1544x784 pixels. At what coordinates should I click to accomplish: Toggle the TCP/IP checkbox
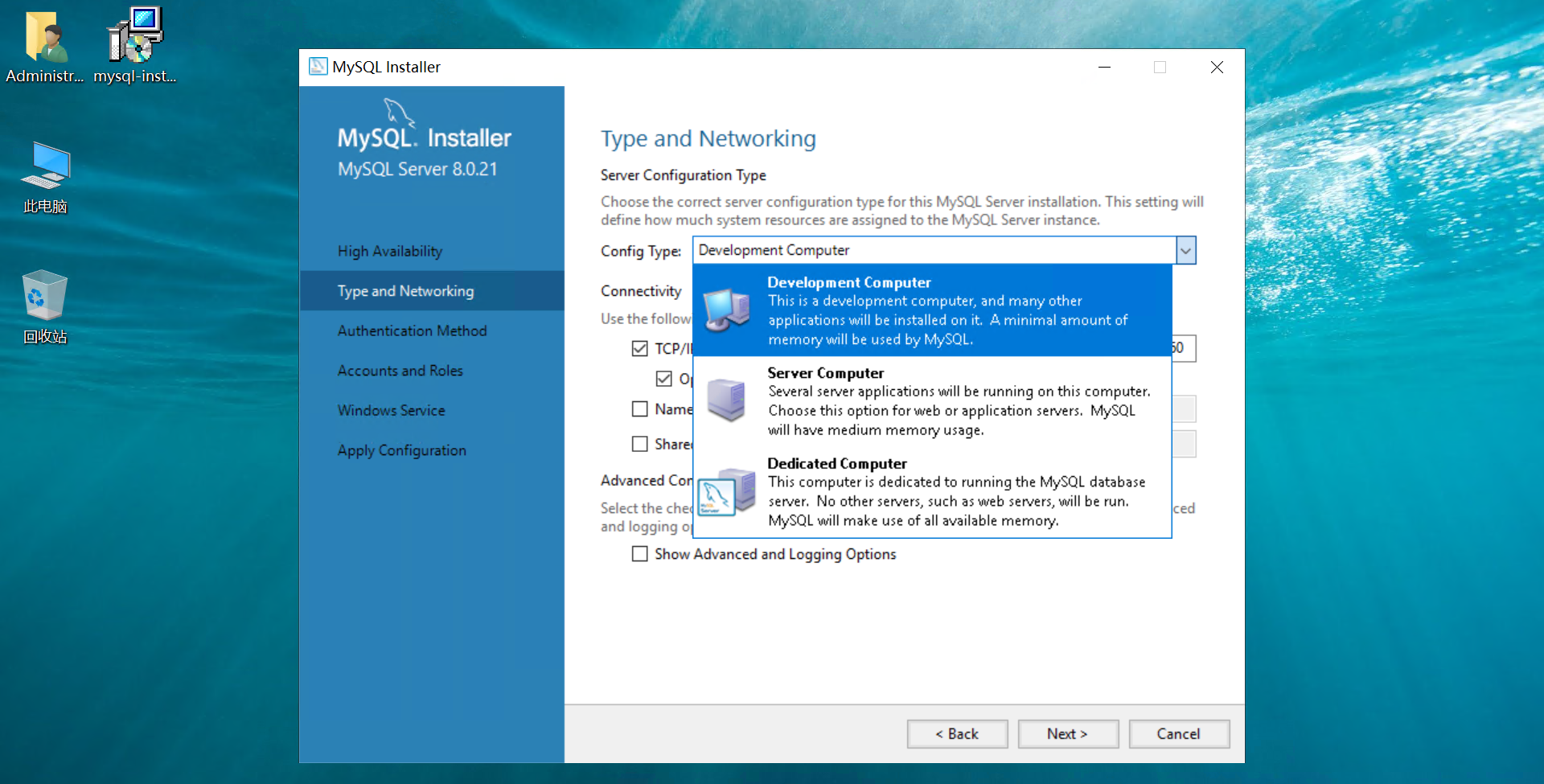[x=640, y=348]
